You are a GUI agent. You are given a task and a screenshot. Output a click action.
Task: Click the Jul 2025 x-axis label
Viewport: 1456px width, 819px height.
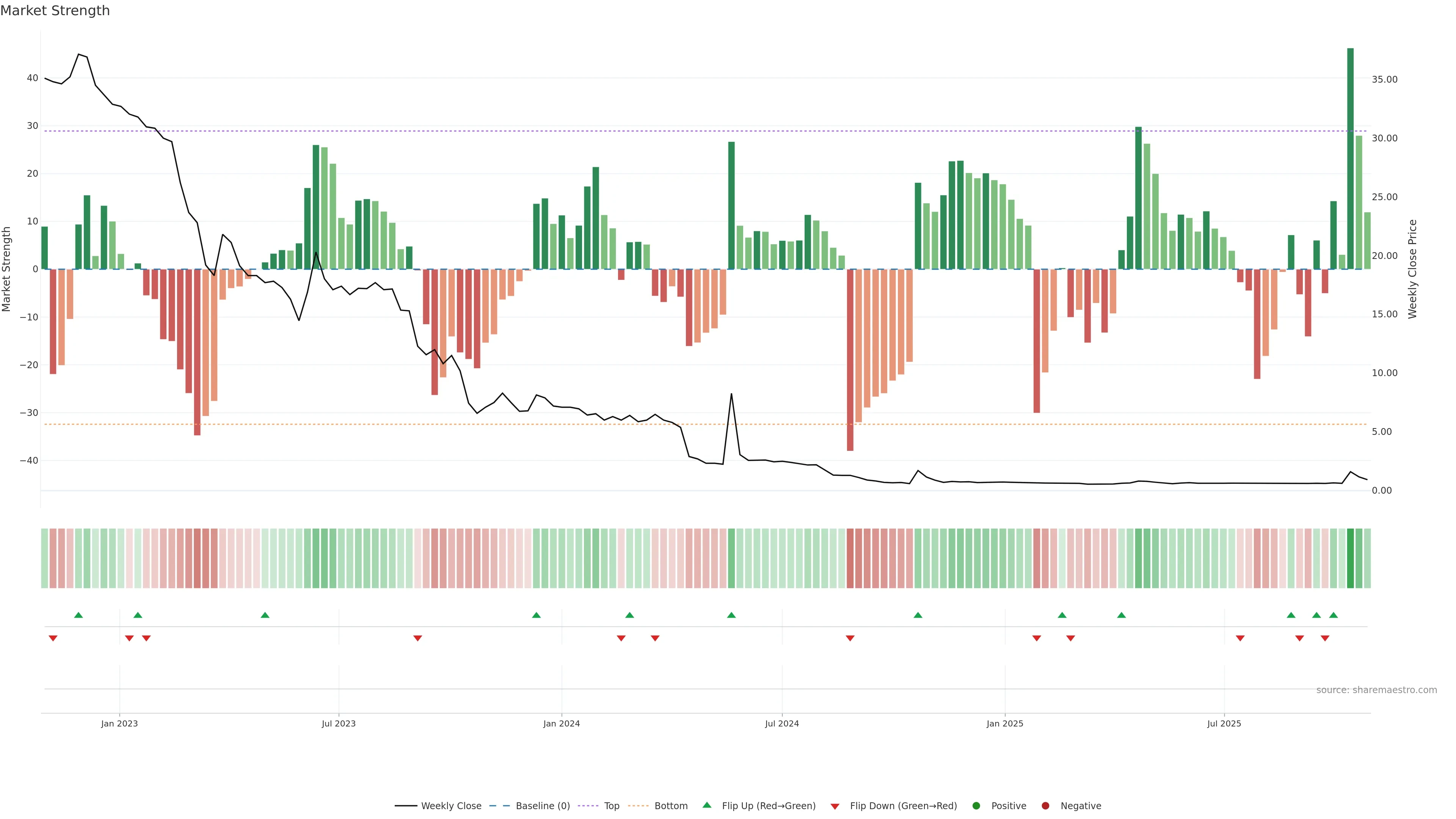pos(1224,723)
